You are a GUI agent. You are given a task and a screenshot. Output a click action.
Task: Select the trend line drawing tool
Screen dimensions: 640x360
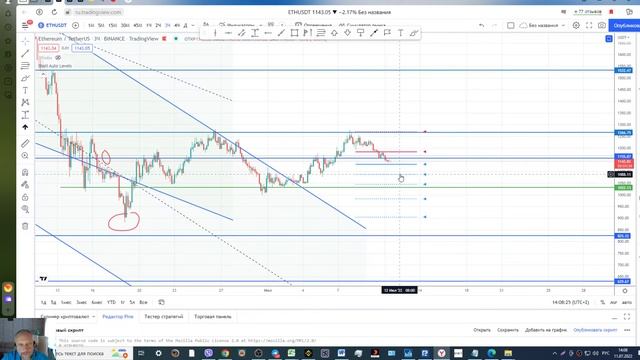25,53
